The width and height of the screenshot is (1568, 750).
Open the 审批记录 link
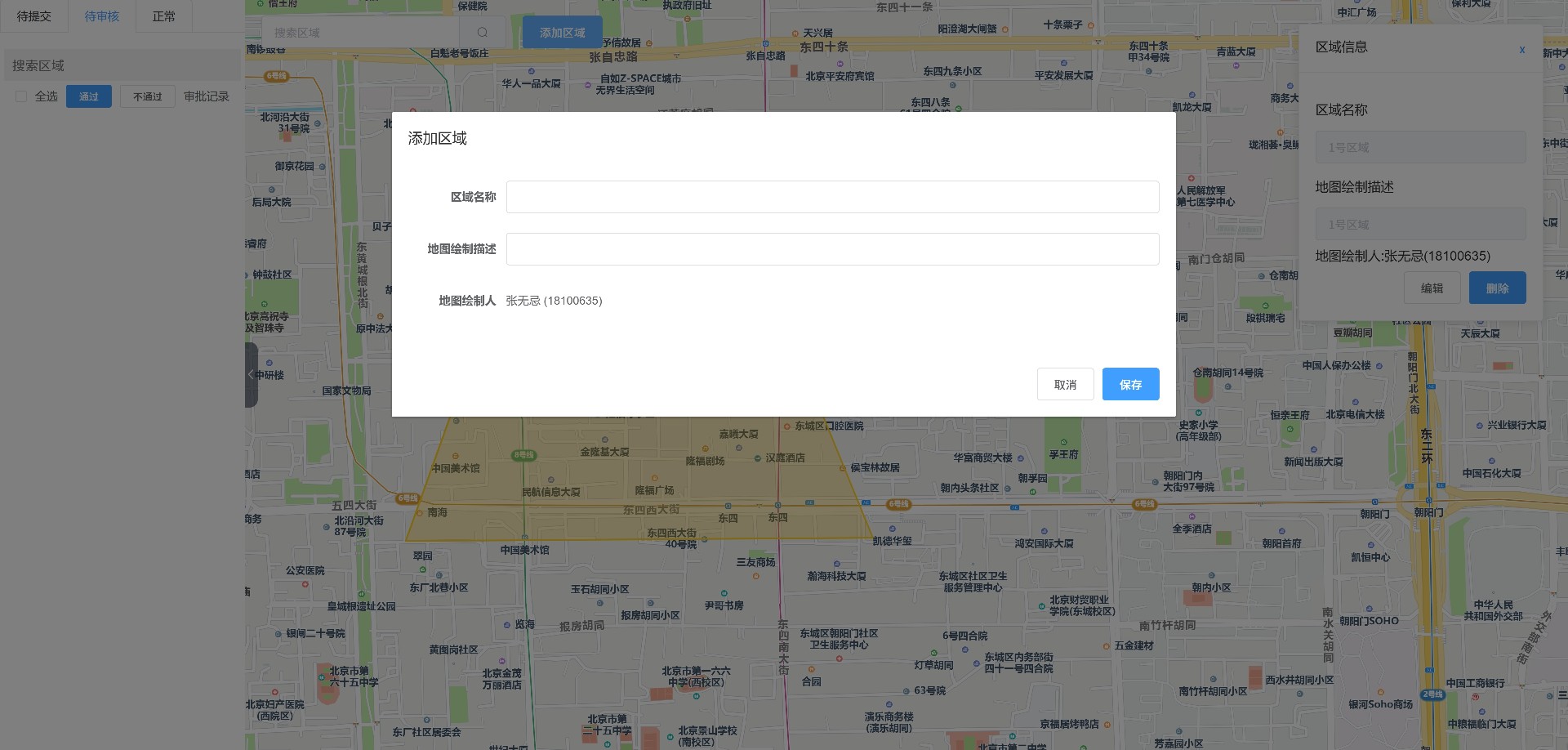207,96
